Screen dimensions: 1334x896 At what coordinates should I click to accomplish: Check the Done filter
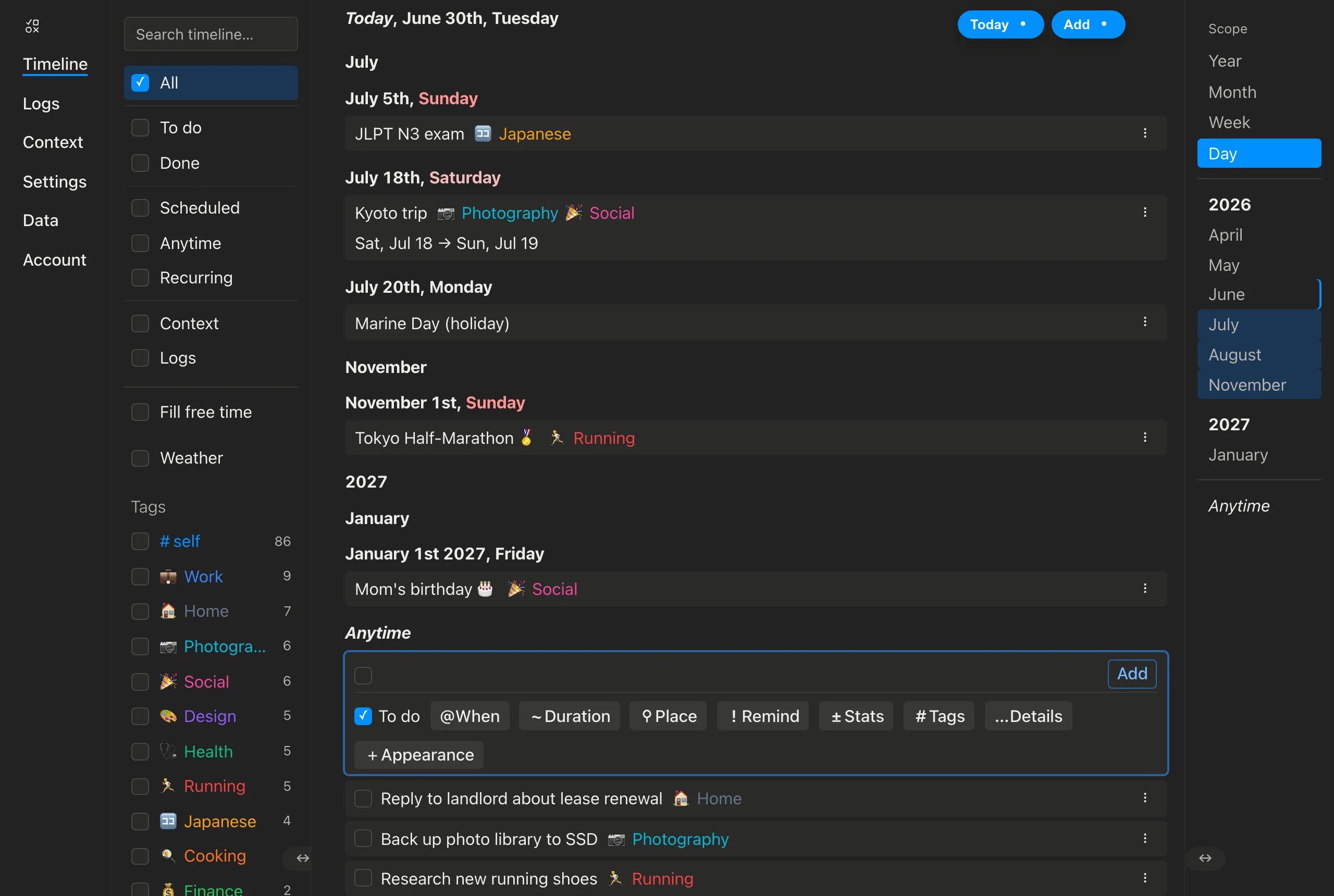coord(140,163)
